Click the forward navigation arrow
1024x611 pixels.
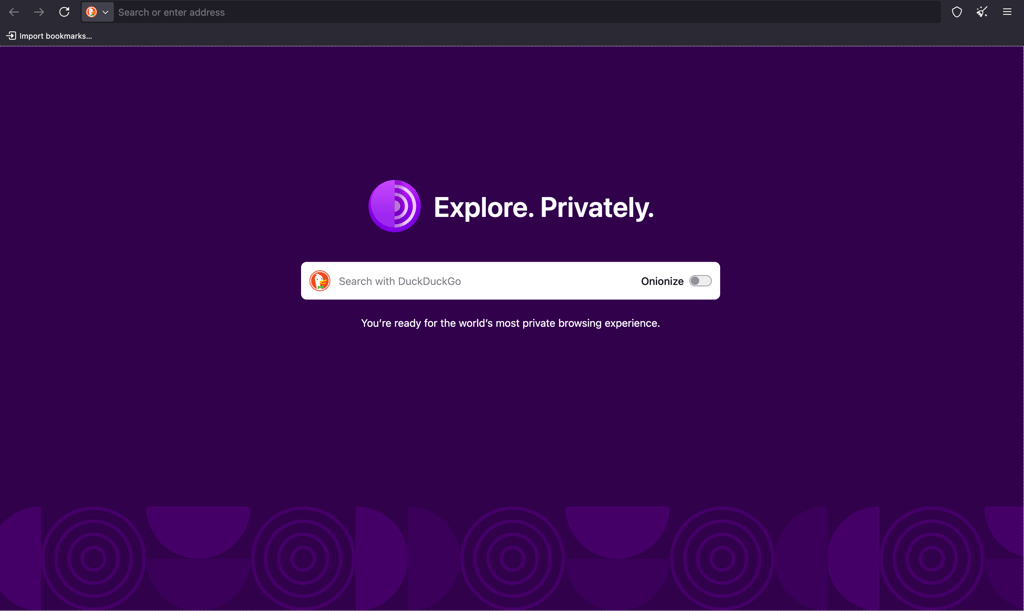coord(39,12)
